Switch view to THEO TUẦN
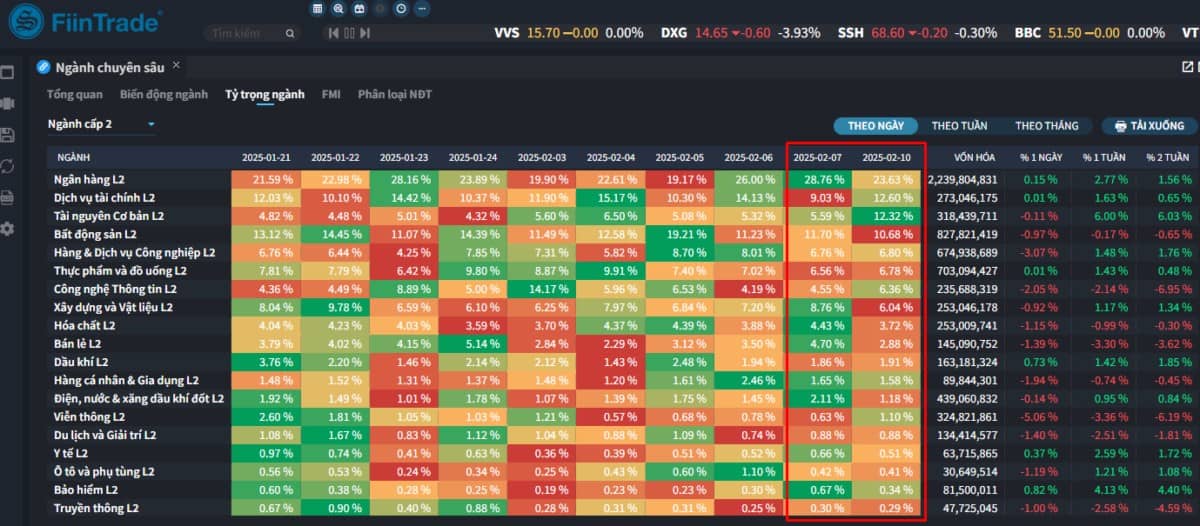Viewport: 1200px width, 526px height. (959, 126)
